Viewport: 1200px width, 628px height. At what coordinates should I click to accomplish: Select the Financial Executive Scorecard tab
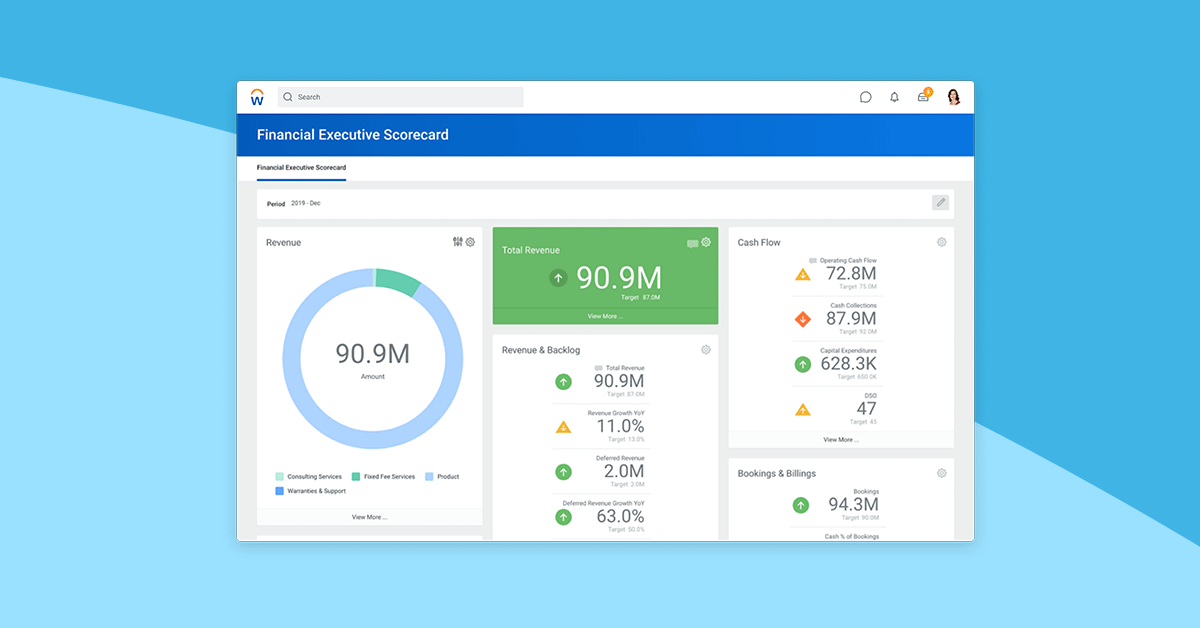(302, 168)
